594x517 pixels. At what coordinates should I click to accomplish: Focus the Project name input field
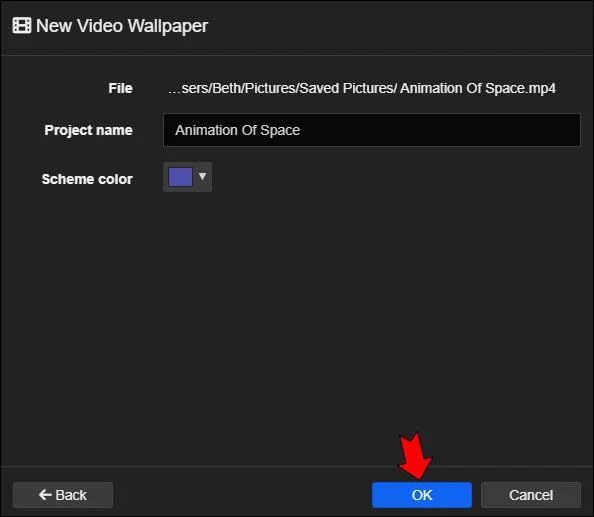point(372,130)
